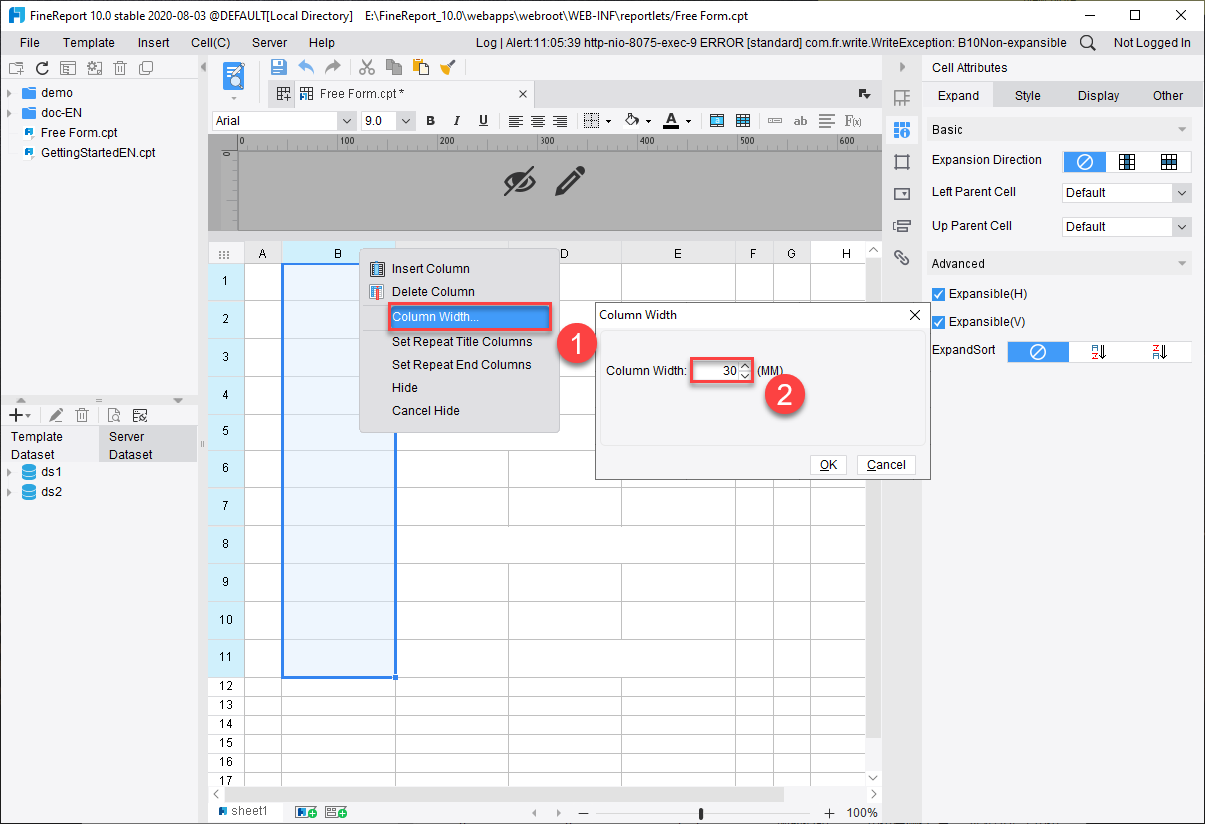Click the Merge Cells toolbar icon
The image size is (1205, 824).
(717, 121)
